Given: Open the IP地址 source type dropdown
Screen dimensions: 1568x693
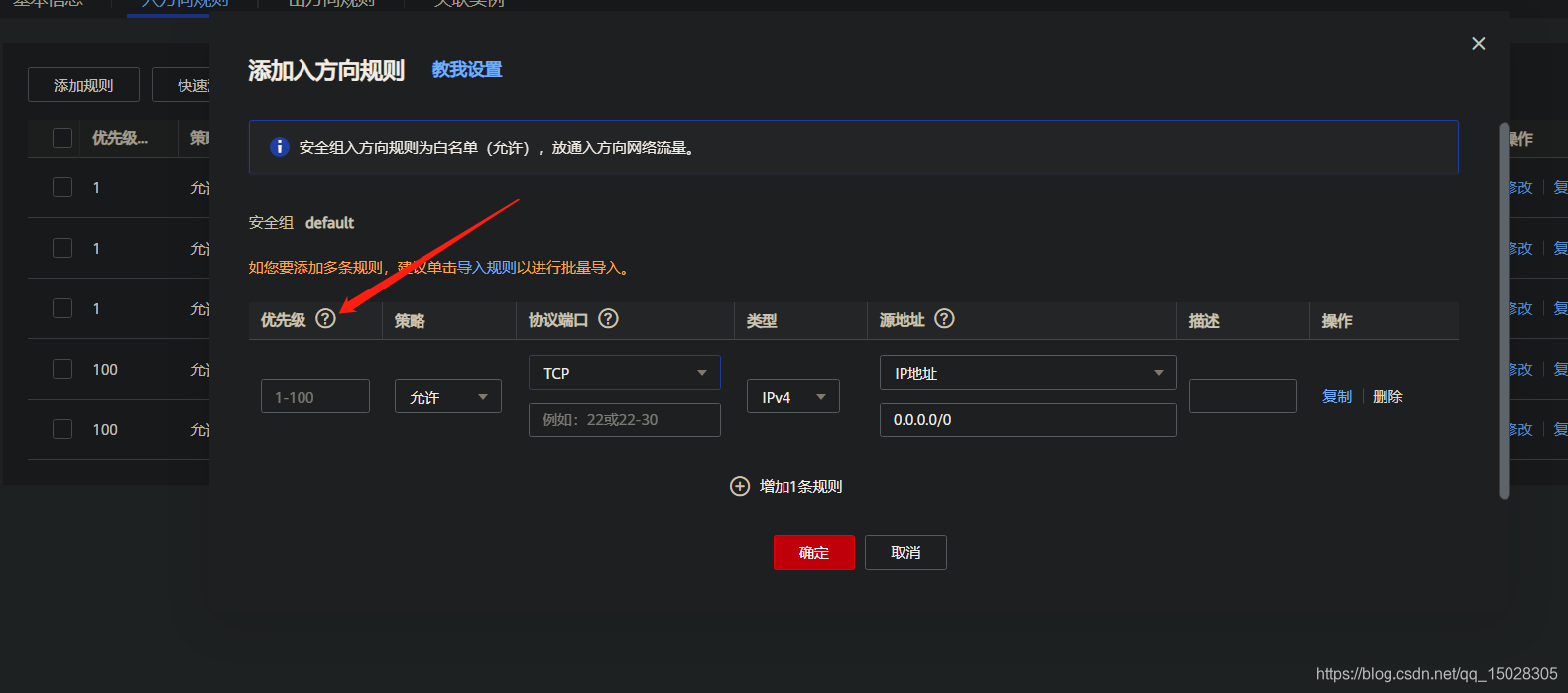Looking at the screenshot, I should 1028,373.
